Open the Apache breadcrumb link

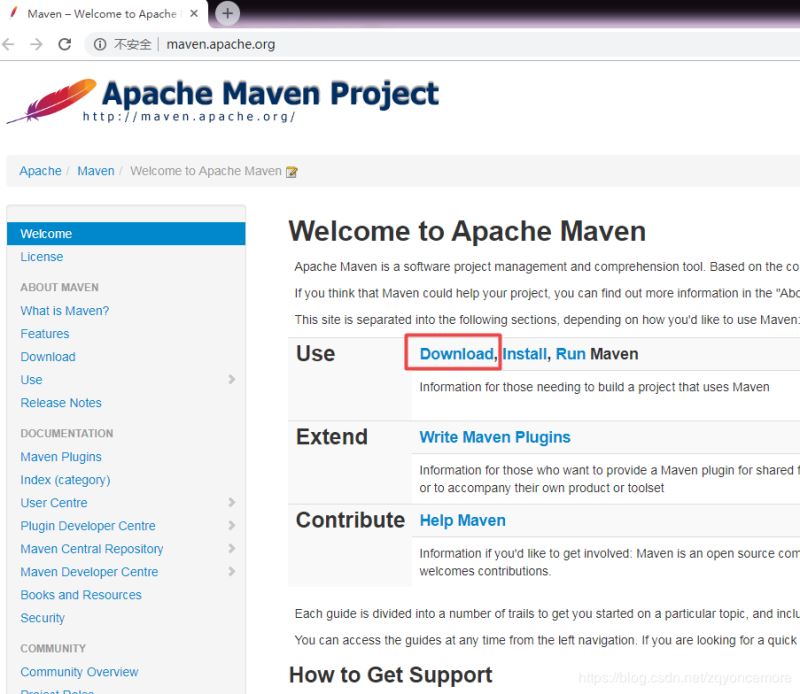tap(40, 171)
